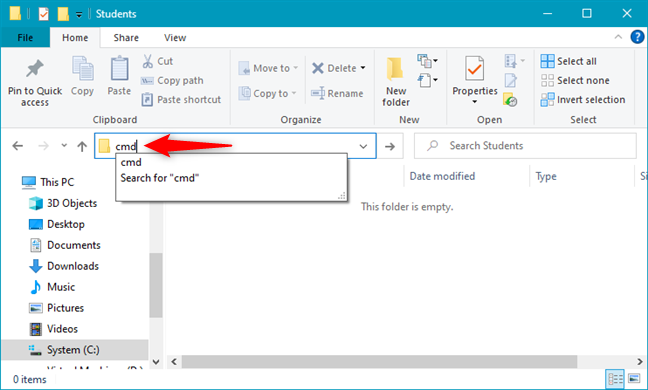Click Select none in ribbon
Image resolution: width=648 pixels, height=390 pixels.
tap(575, 81)
